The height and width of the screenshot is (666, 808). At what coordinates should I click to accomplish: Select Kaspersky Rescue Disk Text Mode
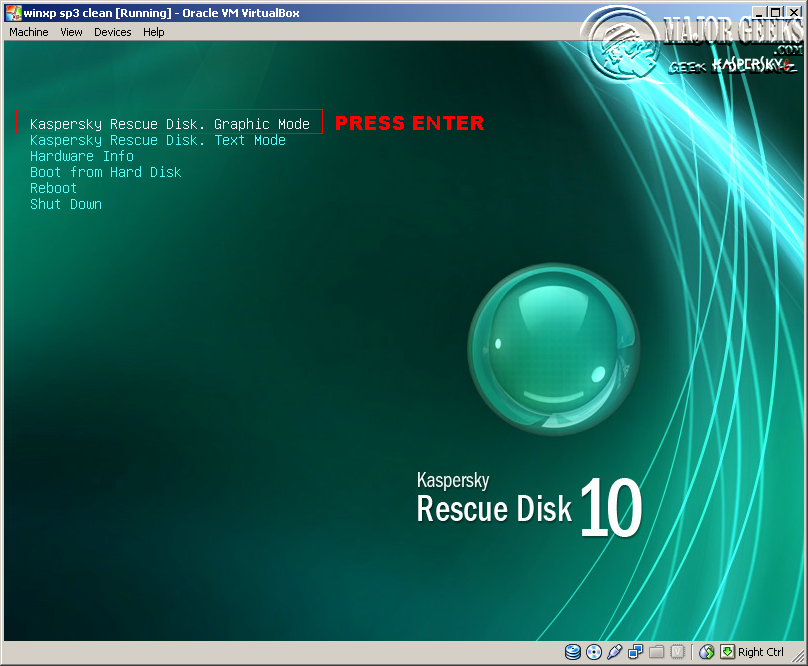pos(155,140)
